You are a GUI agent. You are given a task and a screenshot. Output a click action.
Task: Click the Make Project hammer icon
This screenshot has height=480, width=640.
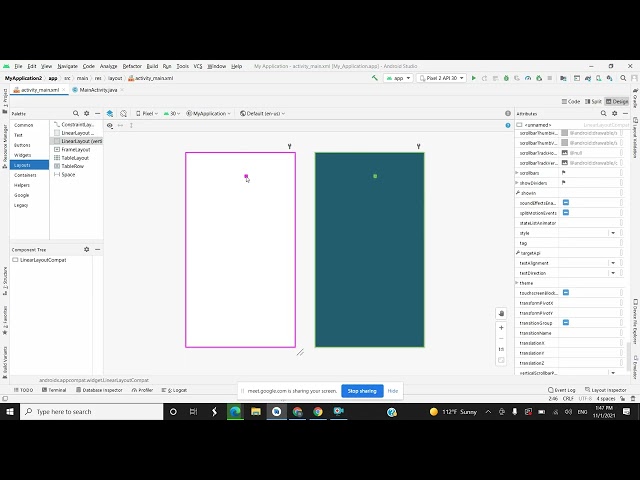[374, 78]
